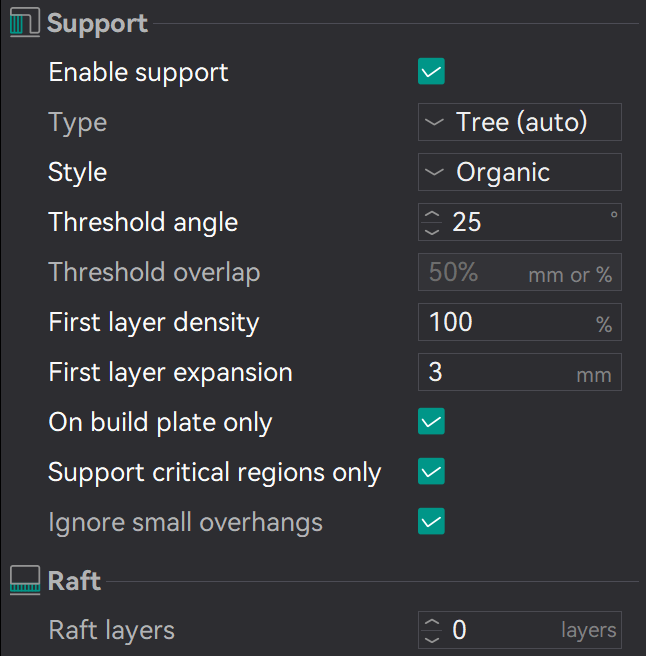The width and height of the screenshot is (646, 656).
Task: Increase Threshold angle with up arrow
Action: [x=432, y=215]
